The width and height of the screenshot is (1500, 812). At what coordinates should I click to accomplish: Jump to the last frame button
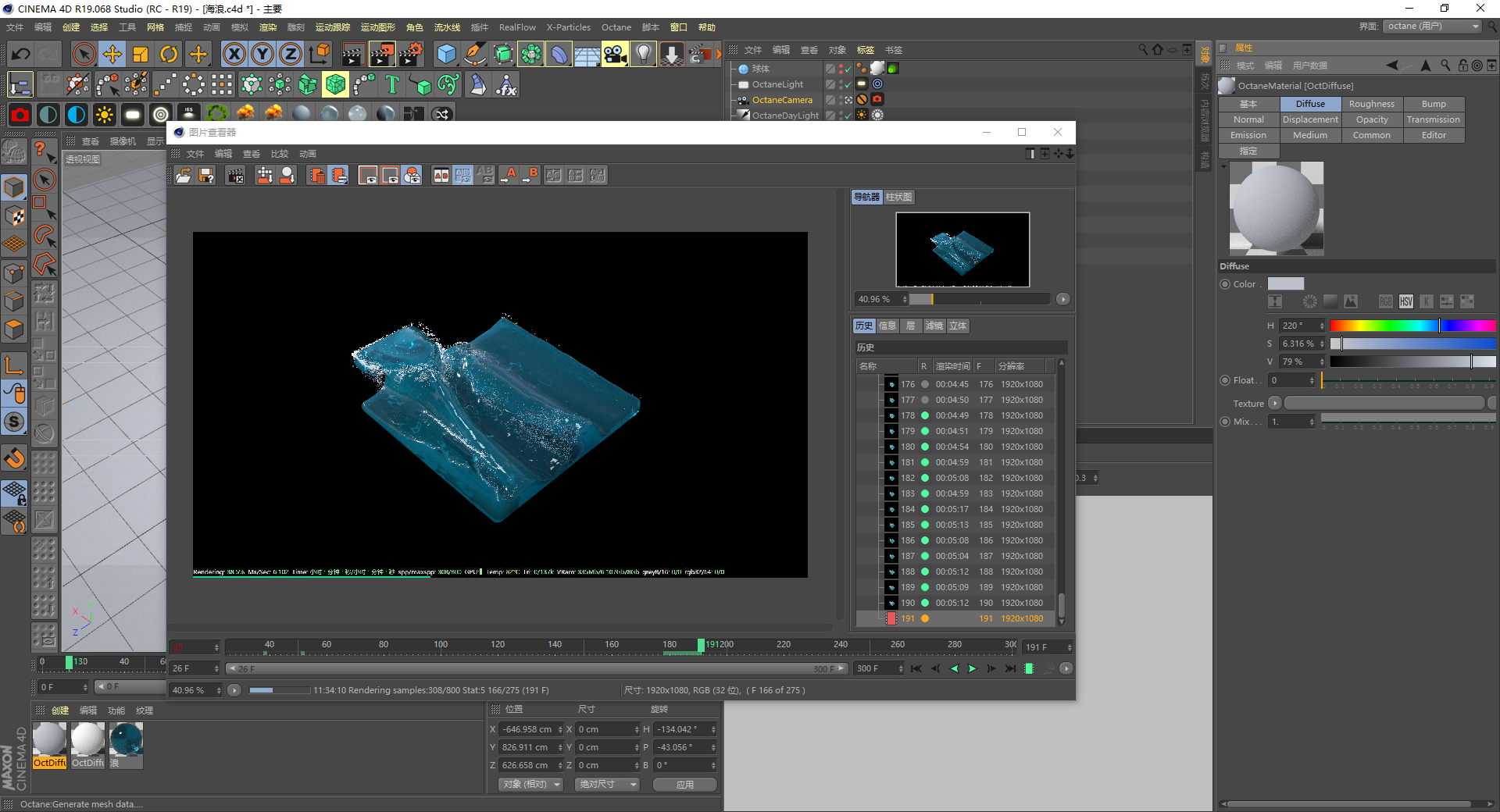(x=1010, y=668)
